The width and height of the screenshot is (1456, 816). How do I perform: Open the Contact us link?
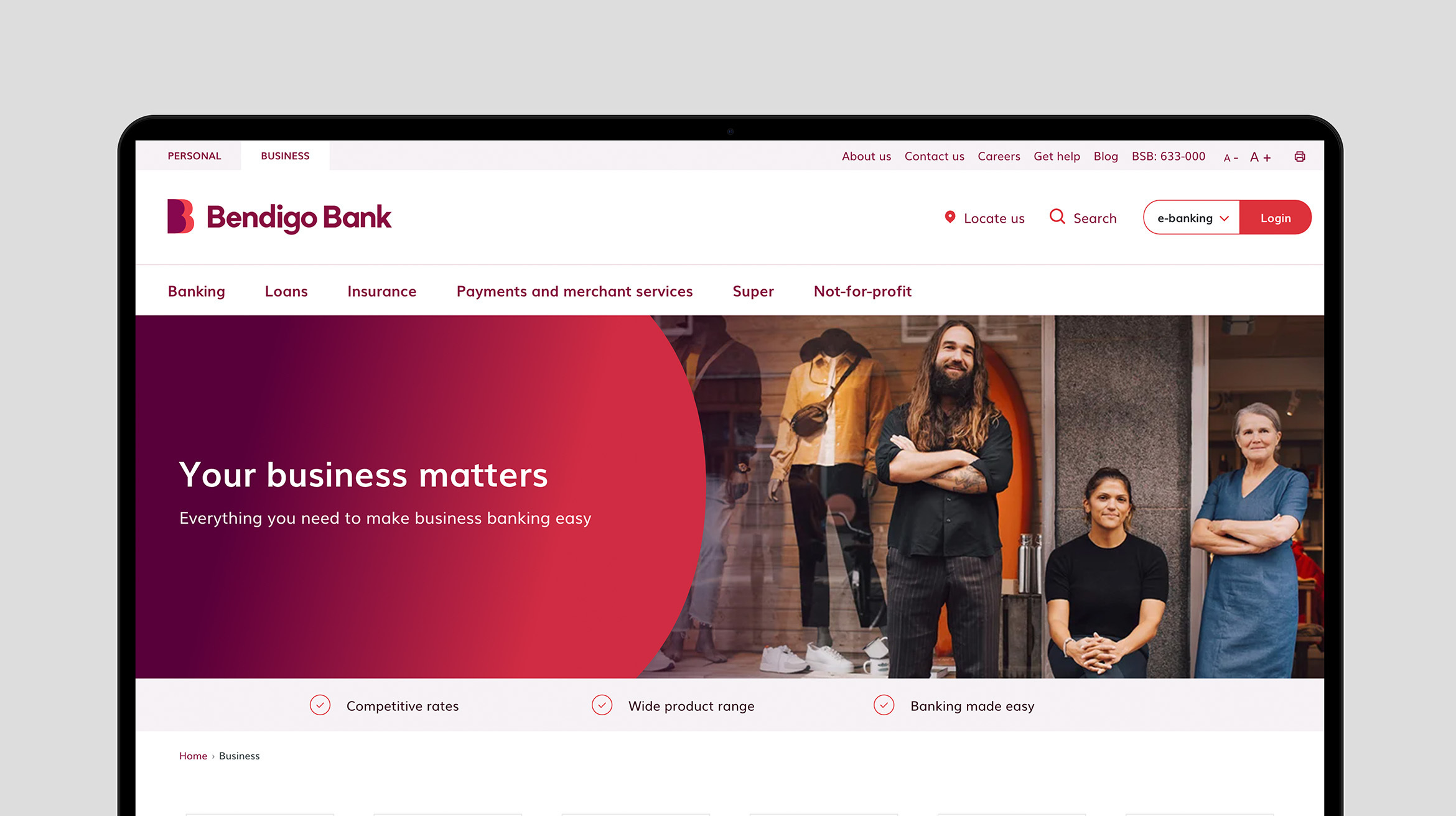pyautogui.click(x=934, y=156)
